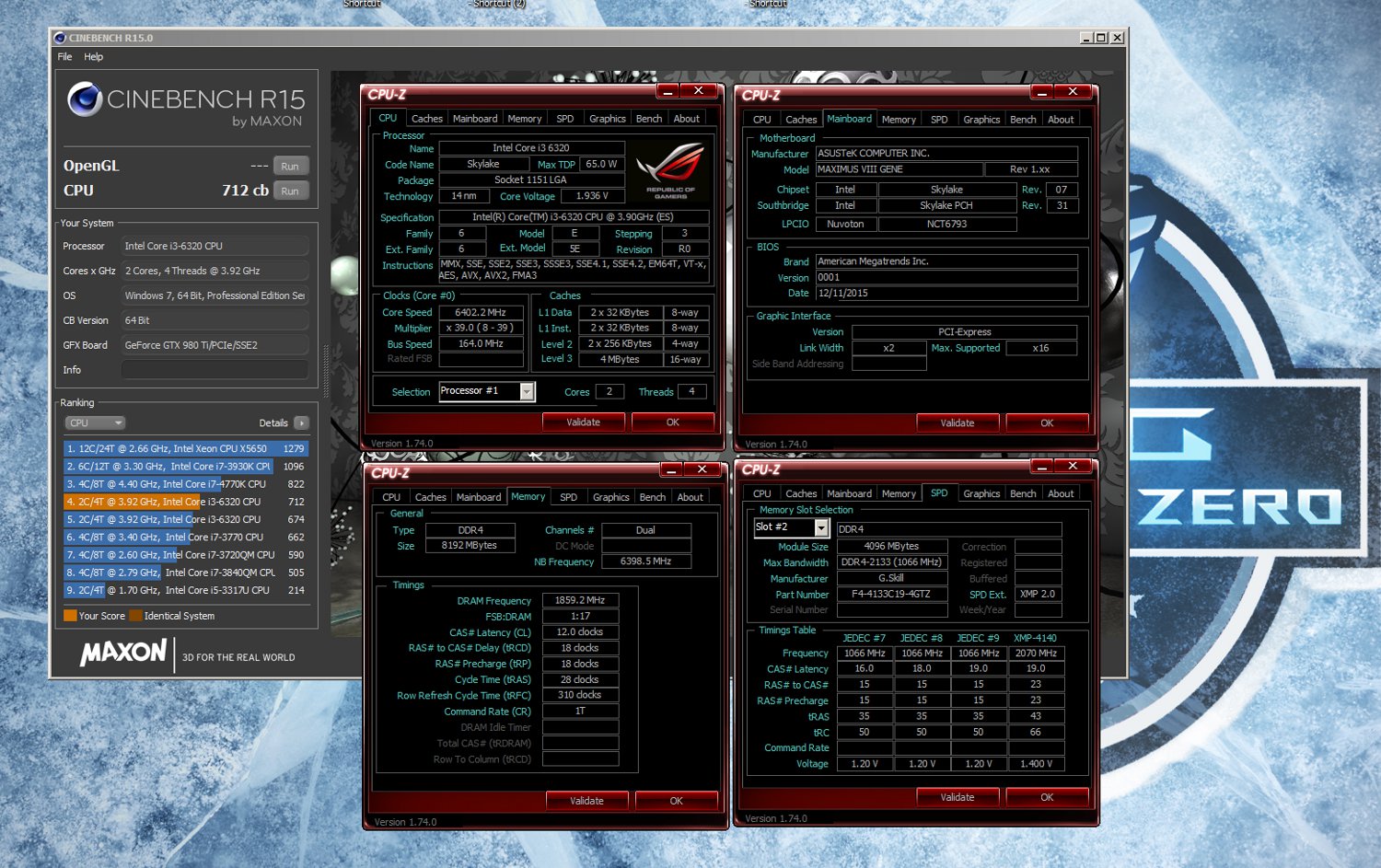The height and width of the screenshot is (868, 1381).
Task: Click Validate in Memory CPU-Z window
Action: click(x=586, y=801)
